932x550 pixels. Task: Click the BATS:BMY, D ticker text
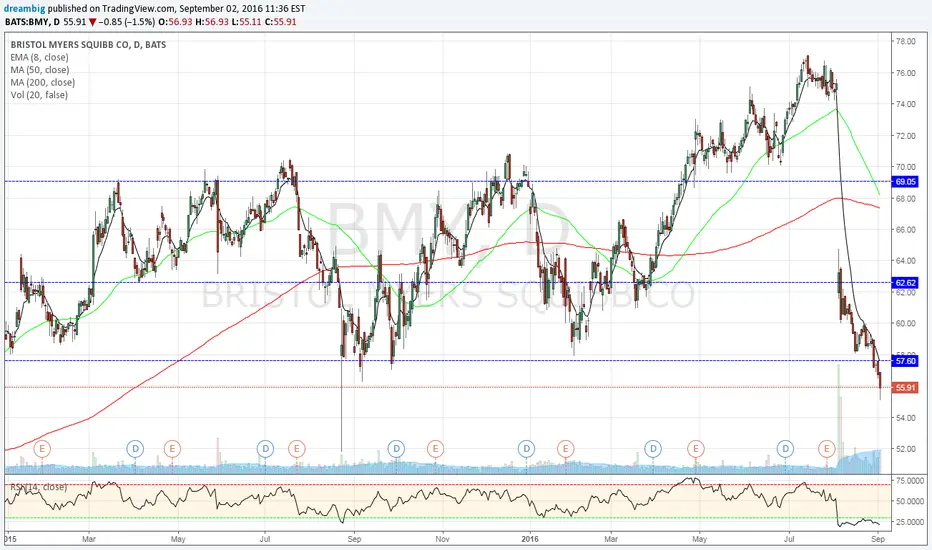32,22
